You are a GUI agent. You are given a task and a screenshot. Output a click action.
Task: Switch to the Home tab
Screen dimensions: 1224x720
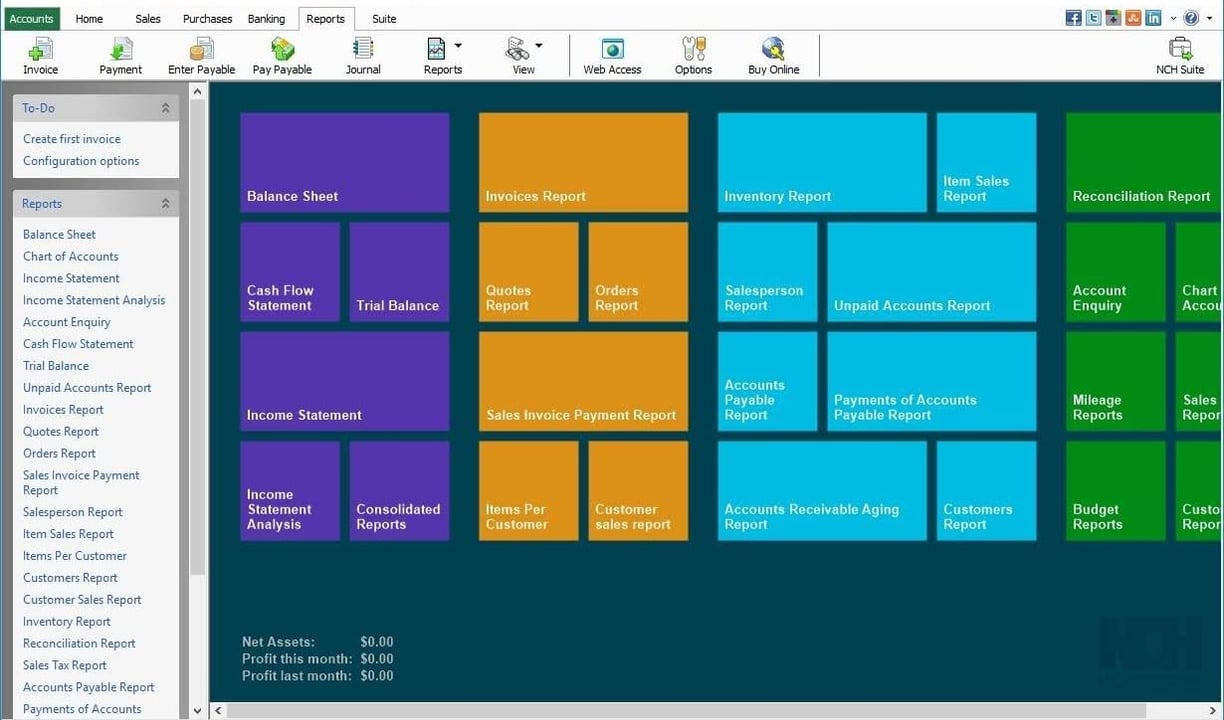click(x=89, y=19)
